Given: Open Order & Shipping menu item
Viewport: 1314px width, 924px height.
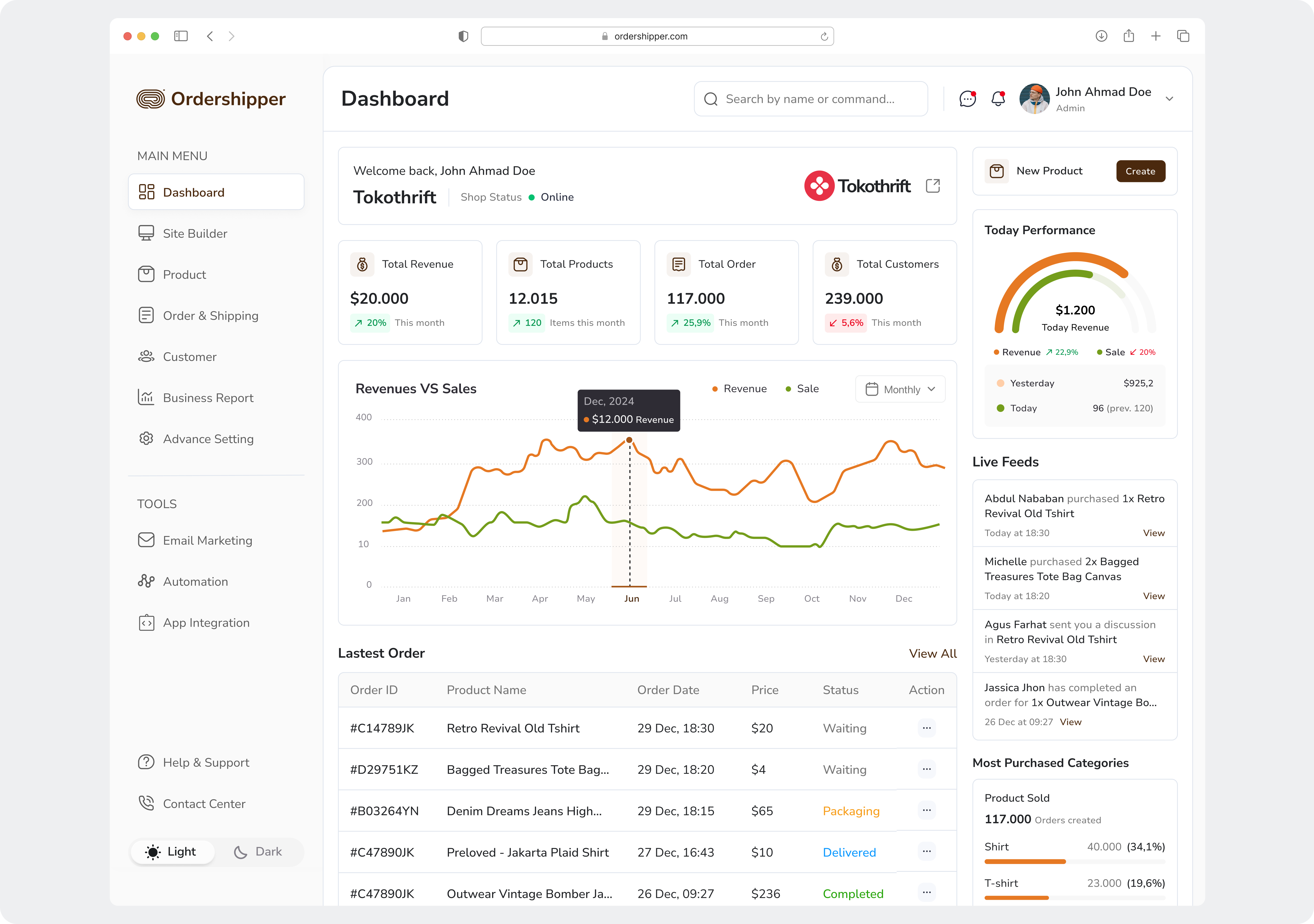Looking at the screenshot, I should coord(210,315).
